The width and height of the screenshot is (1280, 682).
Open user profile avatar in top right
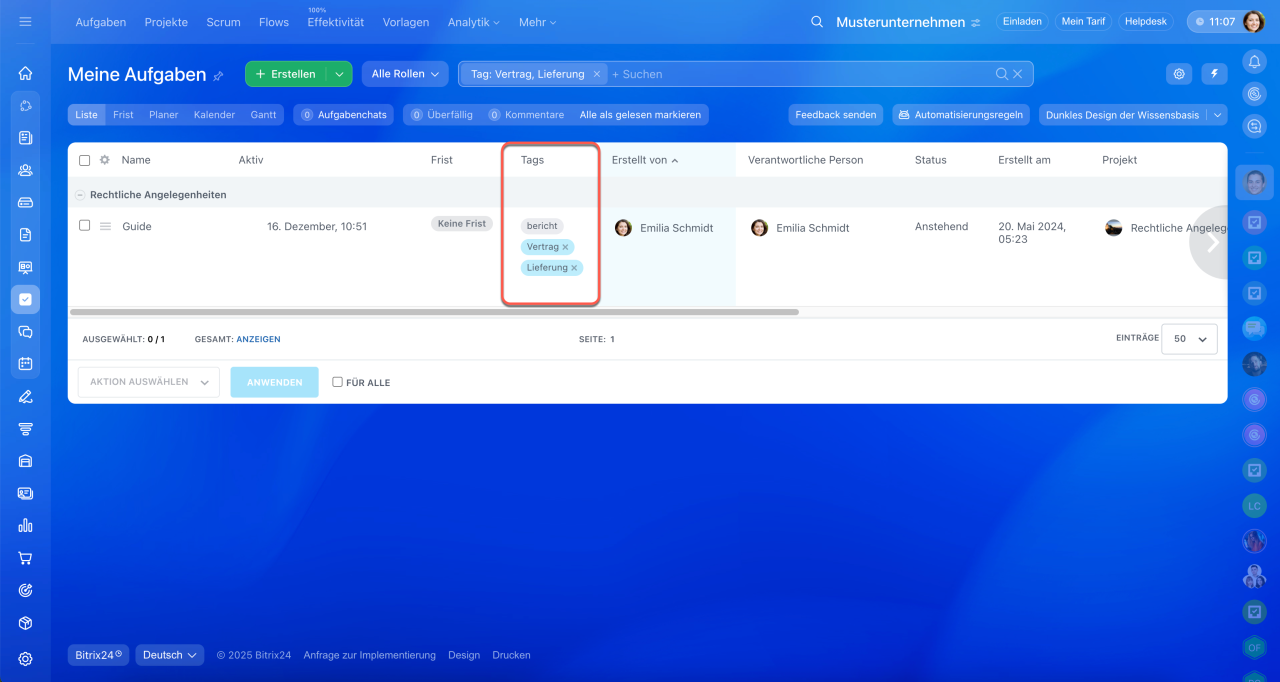(1254, 22)
